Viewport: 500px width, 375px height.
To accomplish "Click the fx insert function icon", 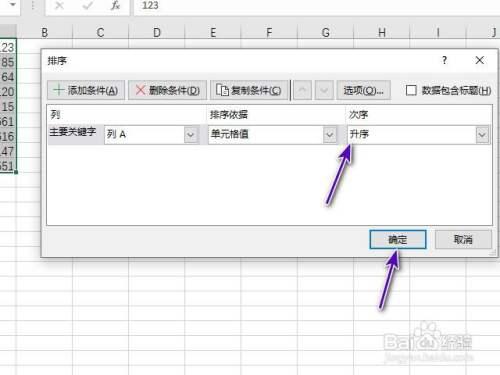I will pyautogui.click(x=115, y=5).
